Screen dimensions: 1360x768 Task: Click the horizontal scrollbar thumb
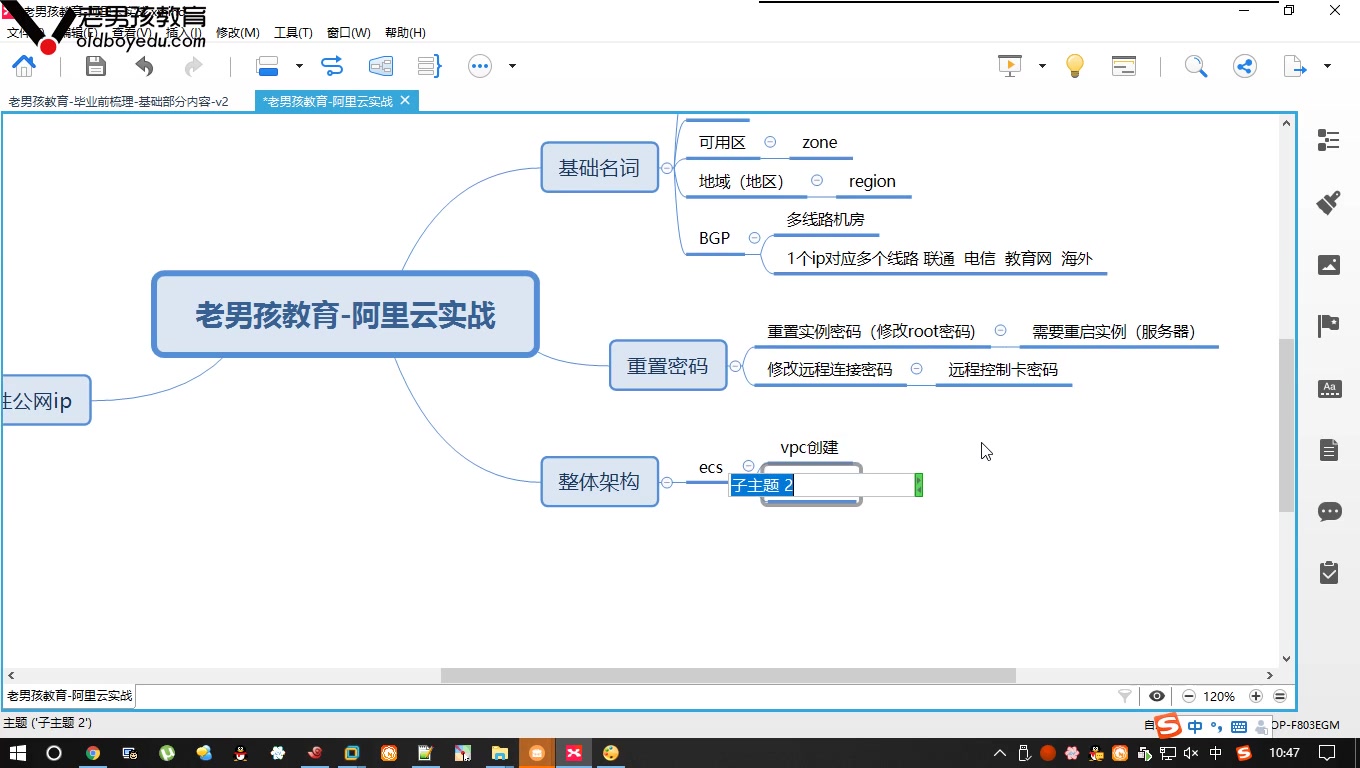[728, 676]
